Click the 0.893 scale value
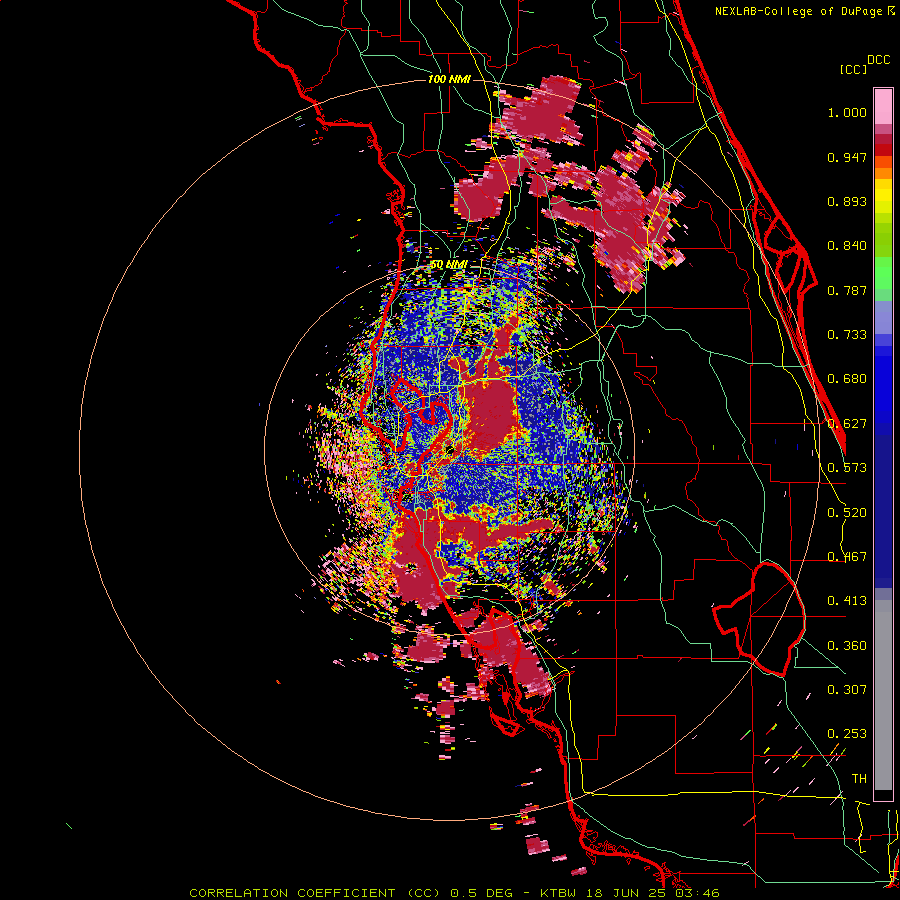Viewport: 900px width, 900px height. 847,201
